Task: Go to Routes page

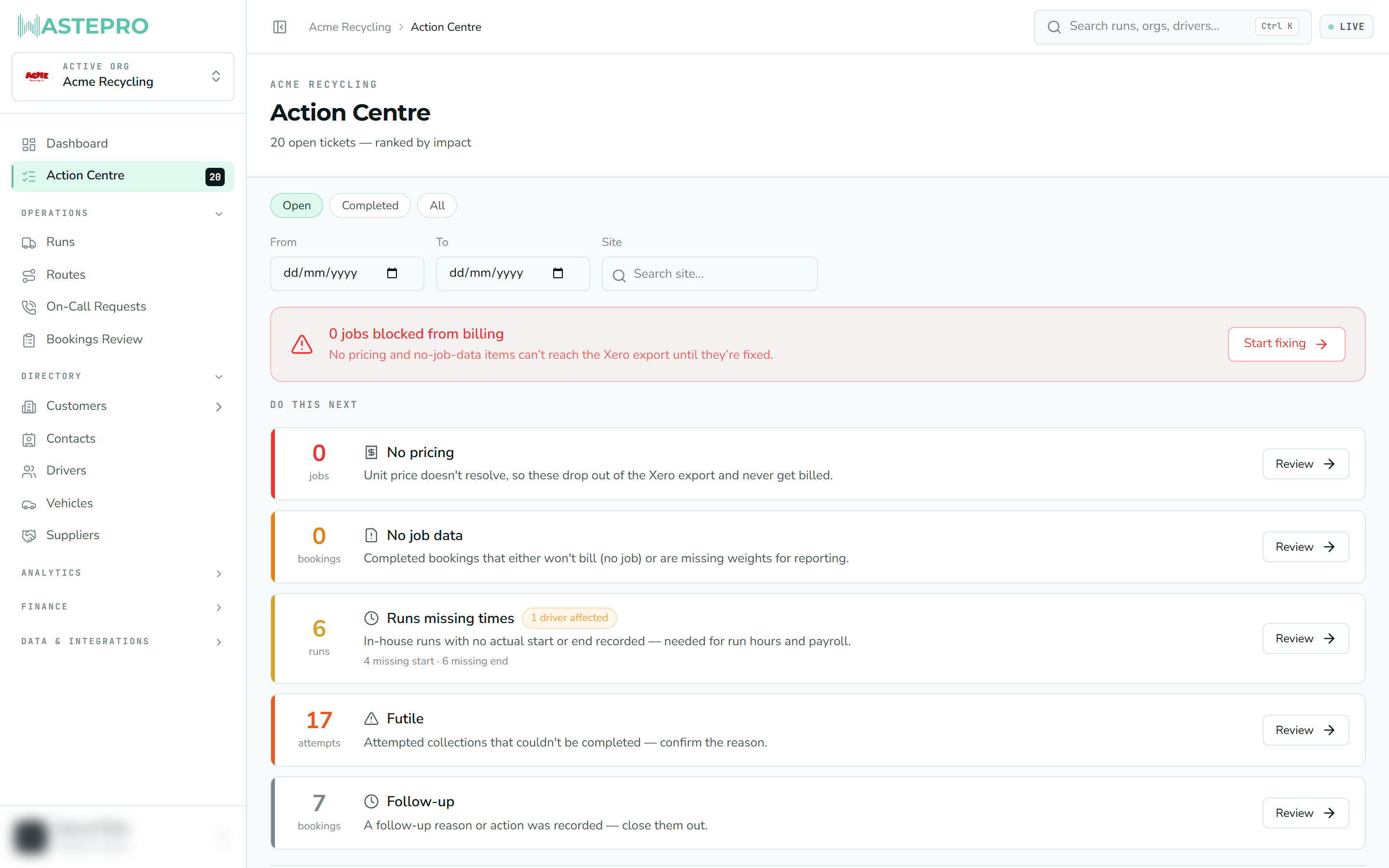Action: click(123, 275)
